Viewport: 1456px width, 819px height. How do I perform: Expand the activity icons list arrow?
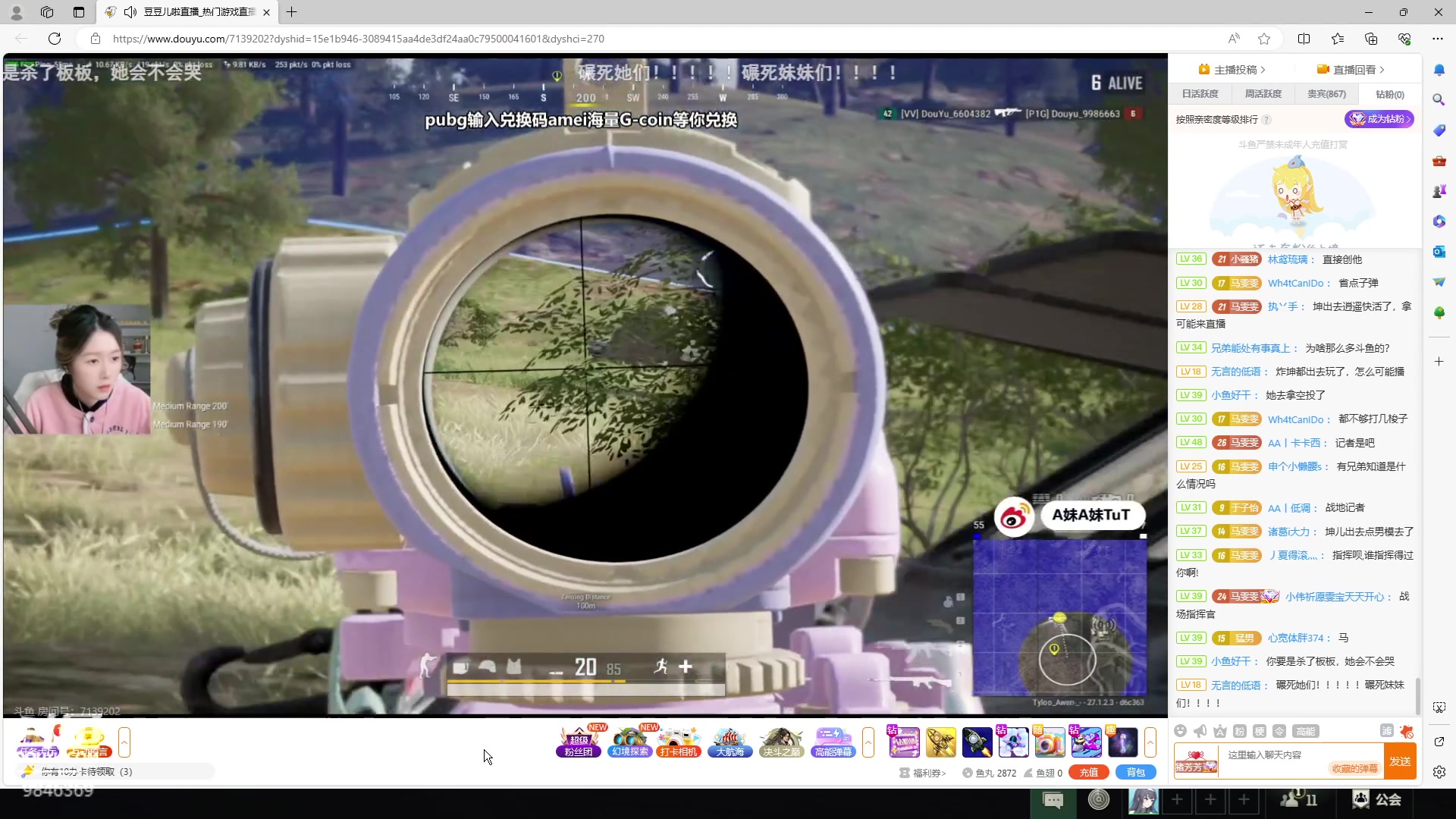868,742
